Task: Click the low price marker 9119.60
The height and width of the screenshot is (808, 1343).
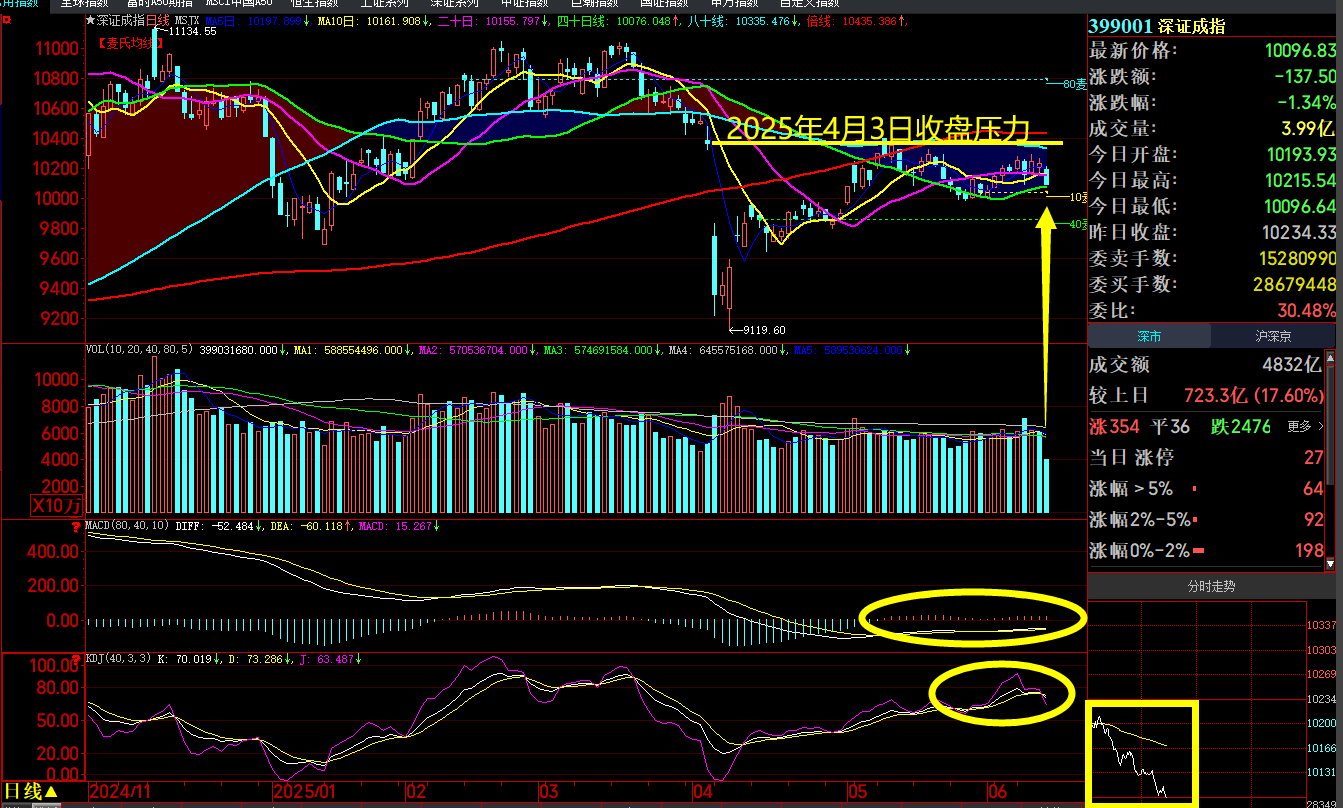Action: click(765, 329)
